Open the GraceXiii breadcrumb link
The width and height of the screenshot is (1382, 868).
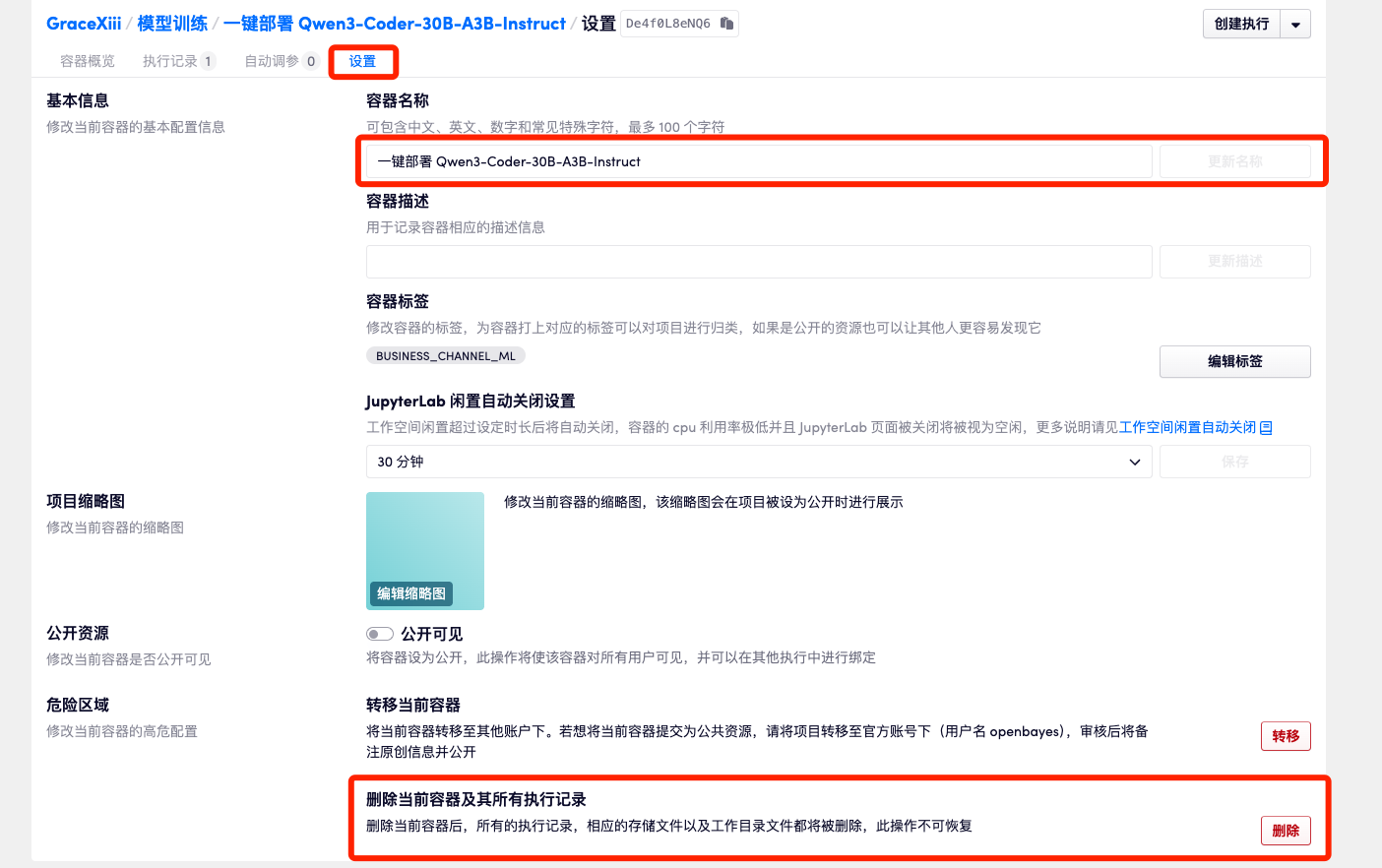point(84,23)
